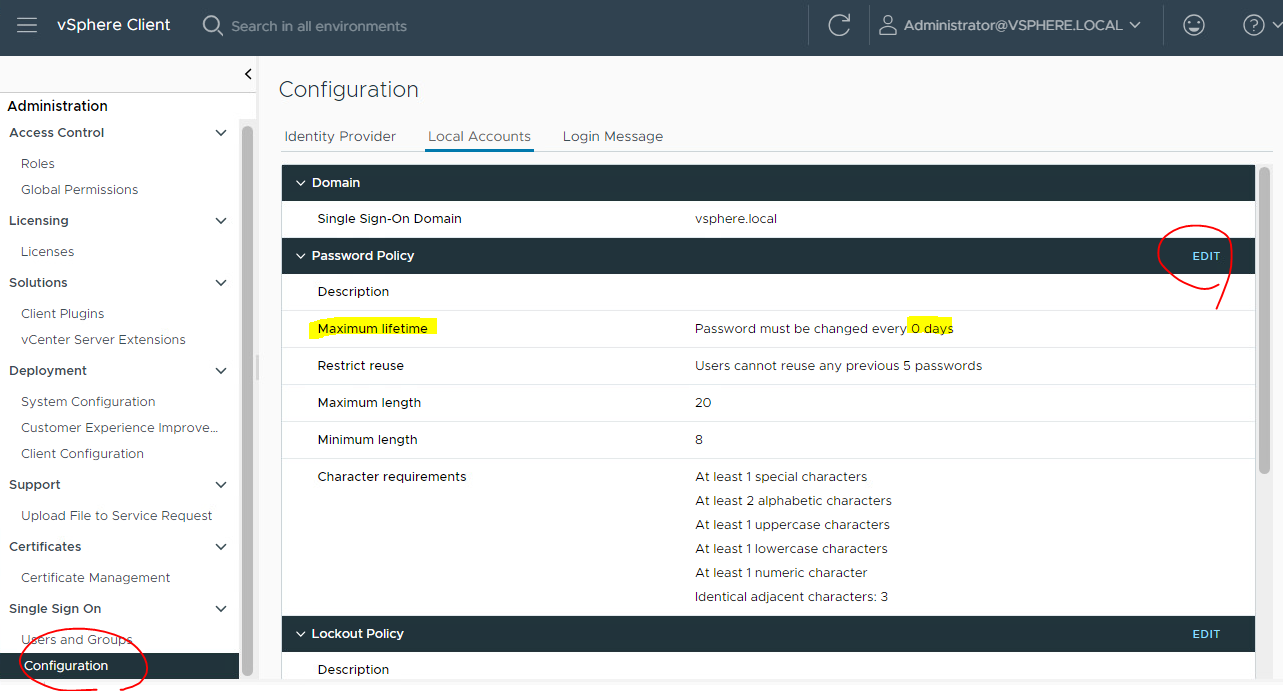The height and width of the screenshot is (691, 1283).
Task: Click the Administration sidebar heading
Action: click(x=57, y=106)
